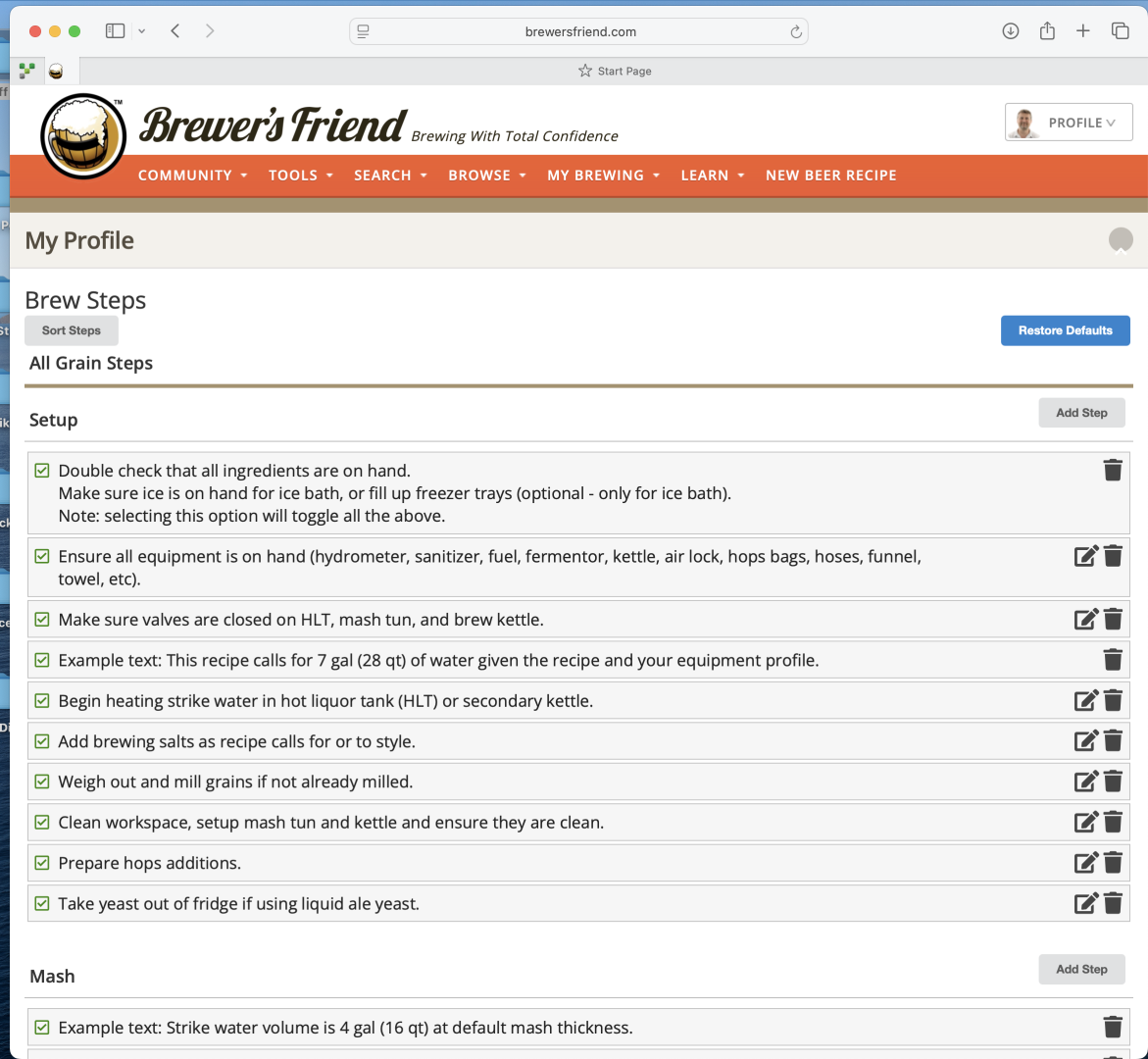Click the brewersfriend.com address bar
The height and width of the screenshot is (1059, 1148).
[579, 31]
